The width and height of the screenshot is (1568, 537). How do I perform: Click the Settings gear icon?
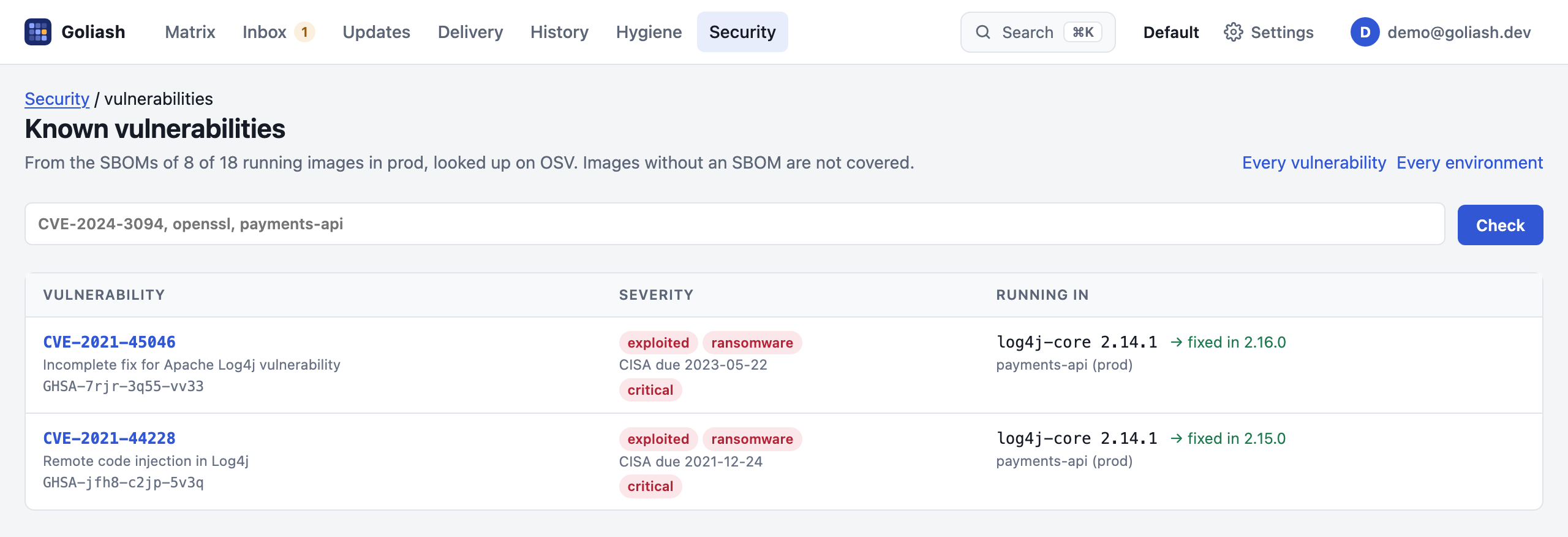click(1233, 32)
